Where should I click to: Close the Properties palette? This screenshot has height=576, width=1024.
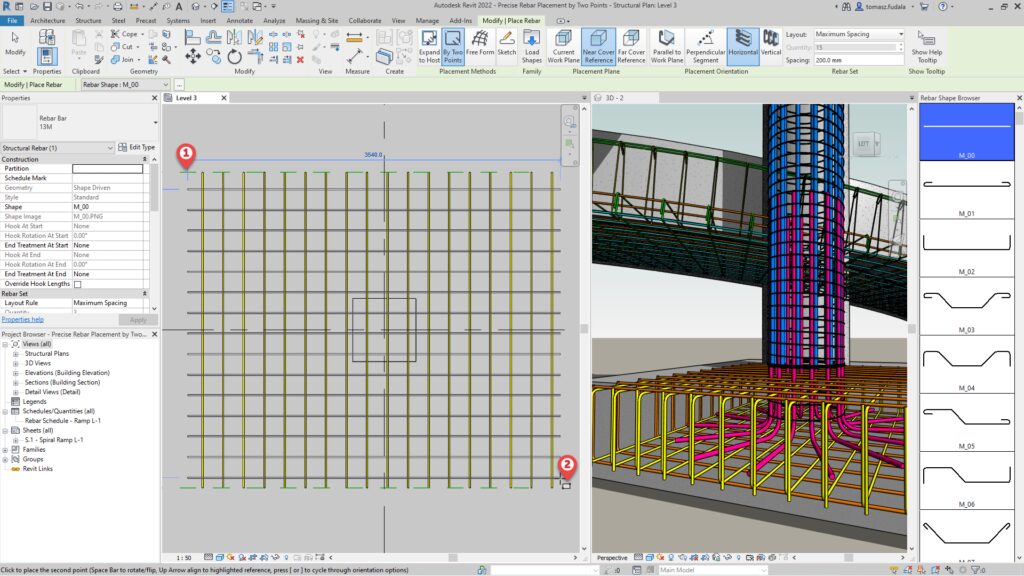155,98
